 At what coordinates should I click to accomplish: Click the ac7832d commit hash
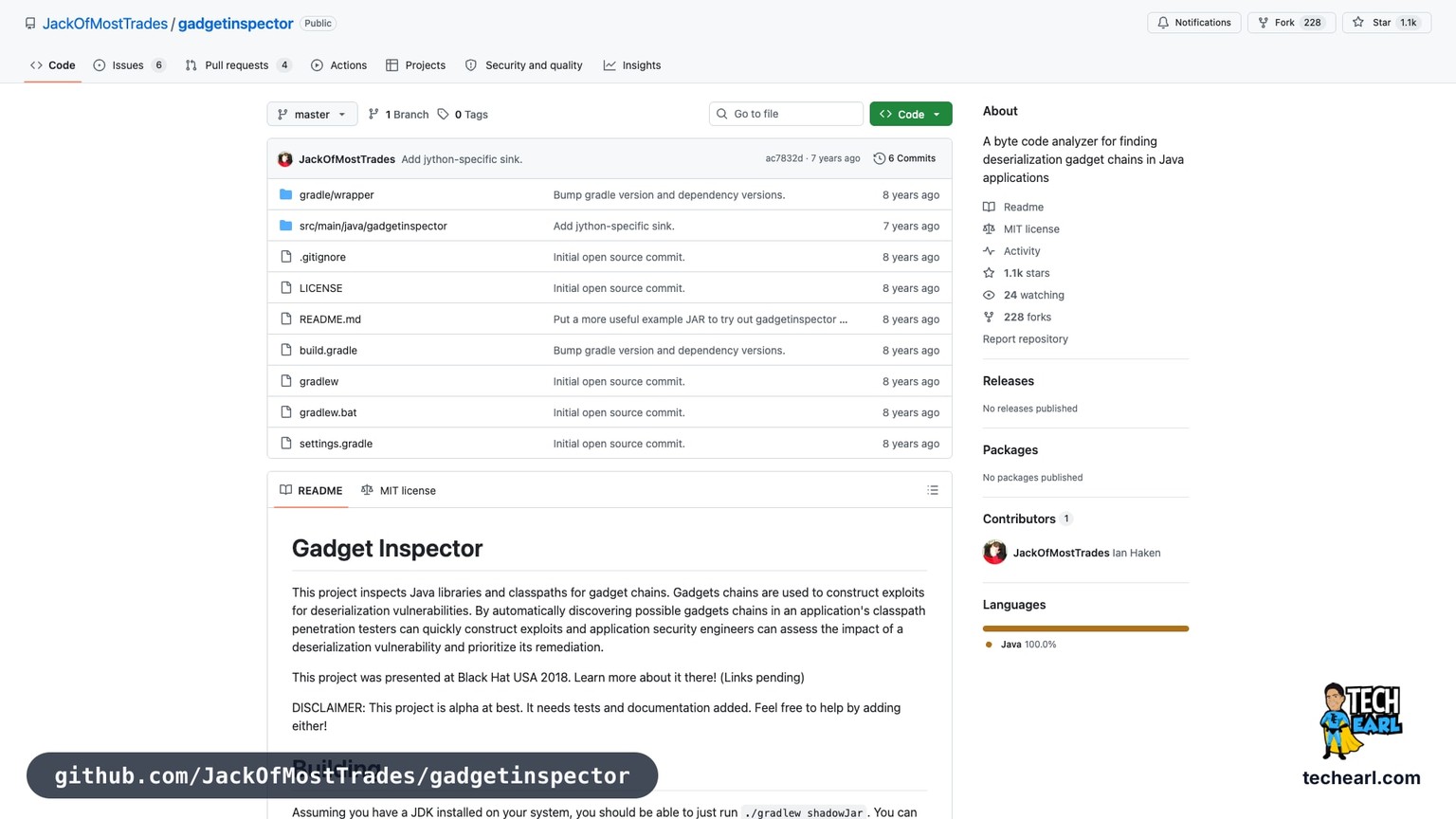pyautogui.click(x=784, y=158)
